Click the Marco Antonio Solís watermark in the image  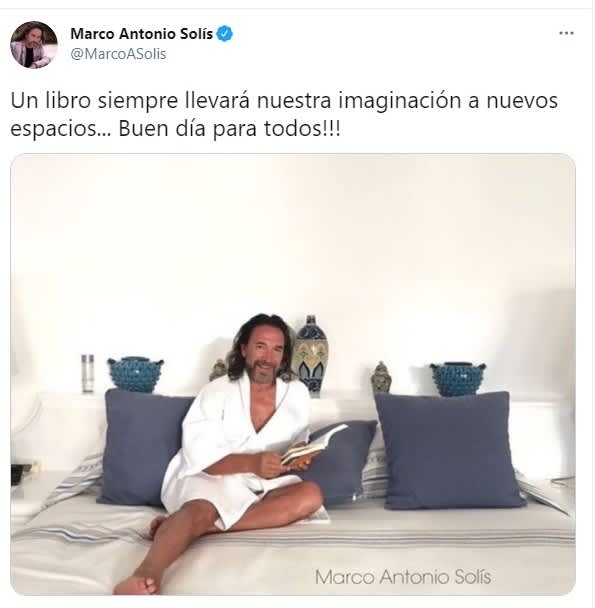click(403, 577)
